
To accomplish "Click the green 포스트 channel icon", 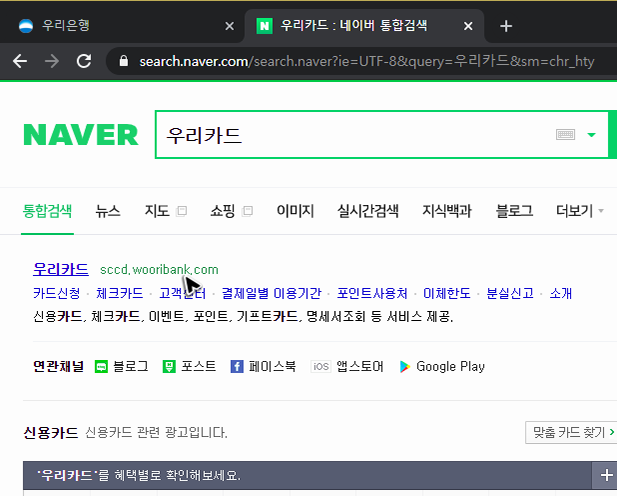I will (x=169, y=367).
